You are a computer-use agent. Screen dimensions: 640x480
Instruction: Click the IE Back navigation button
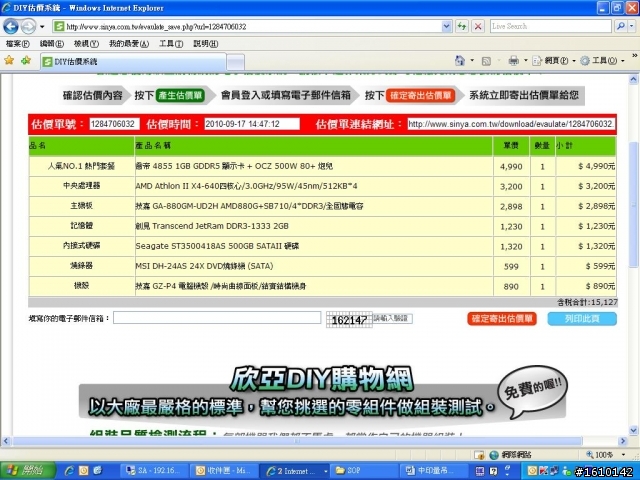pyautogui.click(x=11, y=27)
